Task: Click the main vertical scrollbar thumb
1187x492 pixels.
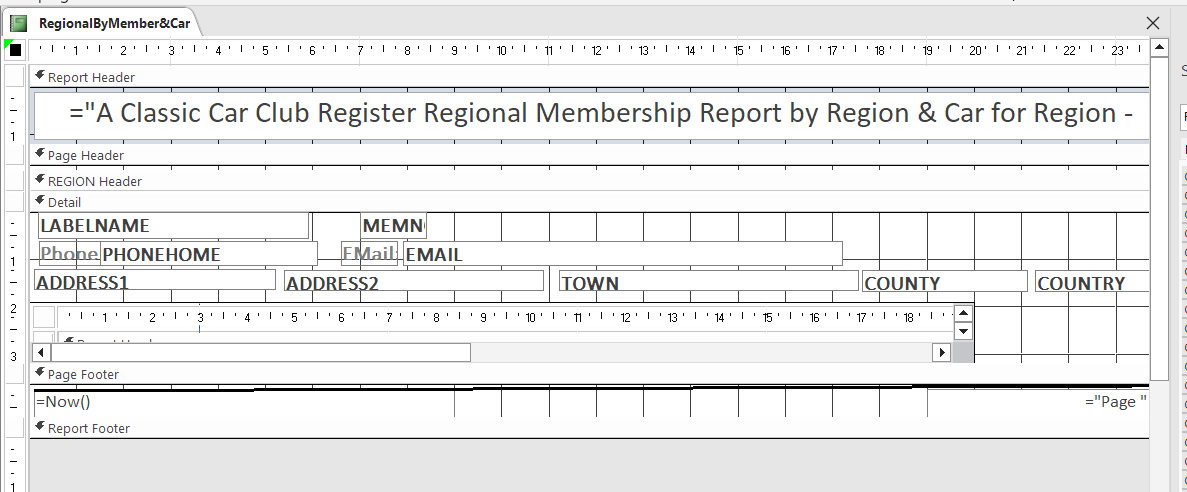Action: click(x=1160, y=218)
